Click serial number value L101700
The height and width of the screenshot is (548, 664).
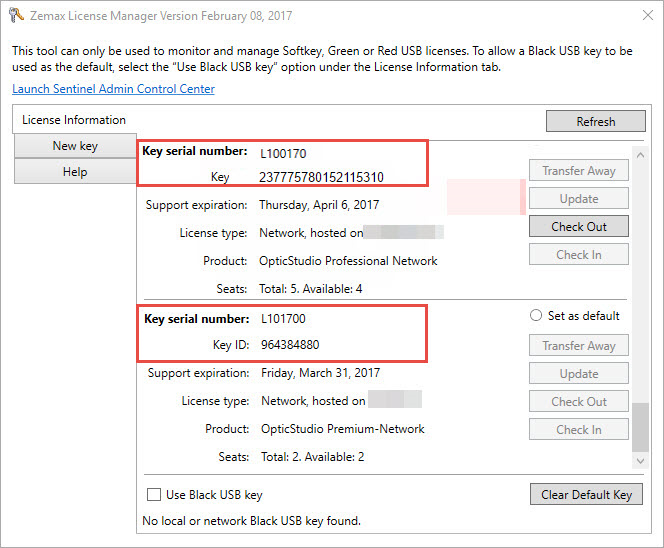pyautogui.click(x=283, y=318)
